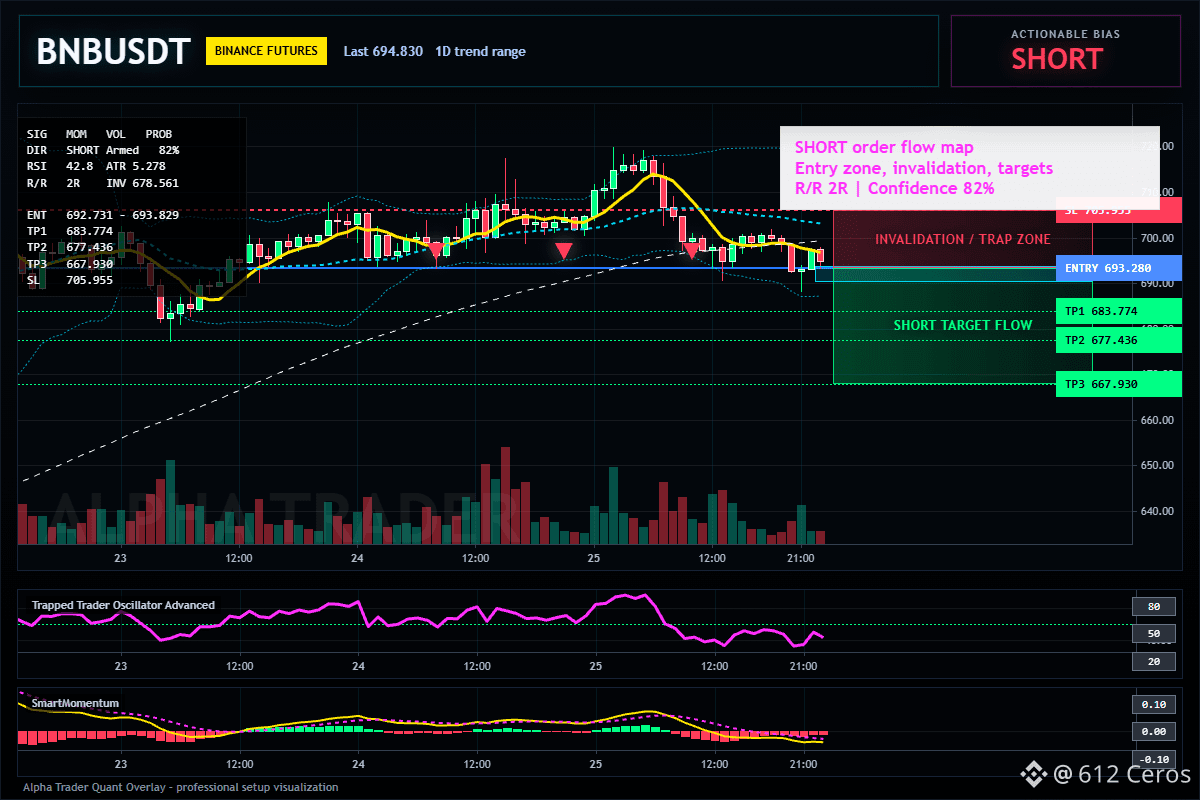
Task: Click the SmartMomentum panel title
Action: pos(75,703)
